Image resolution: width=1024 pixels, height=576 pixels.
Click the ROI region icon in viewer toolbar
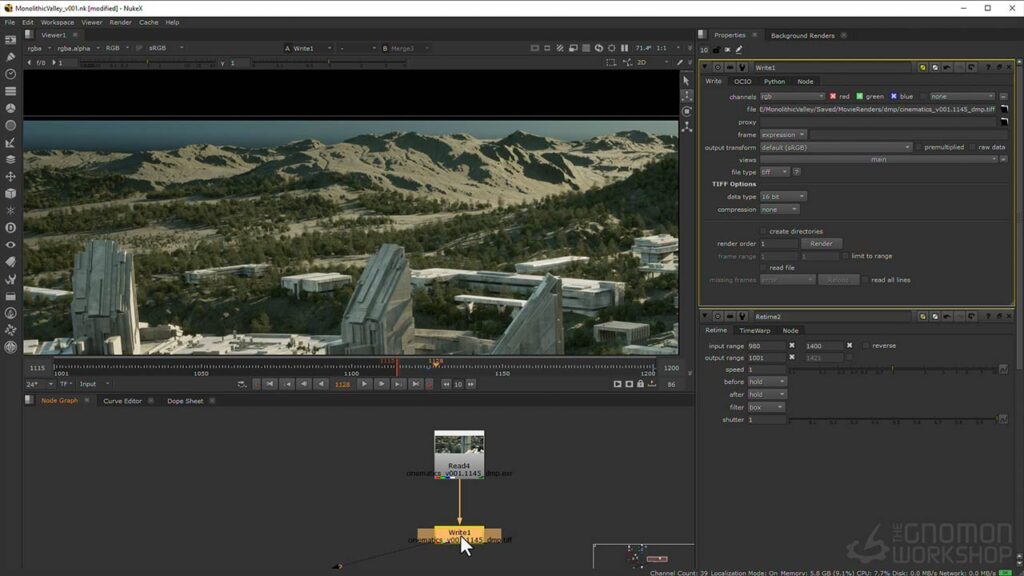pos(611,63)
